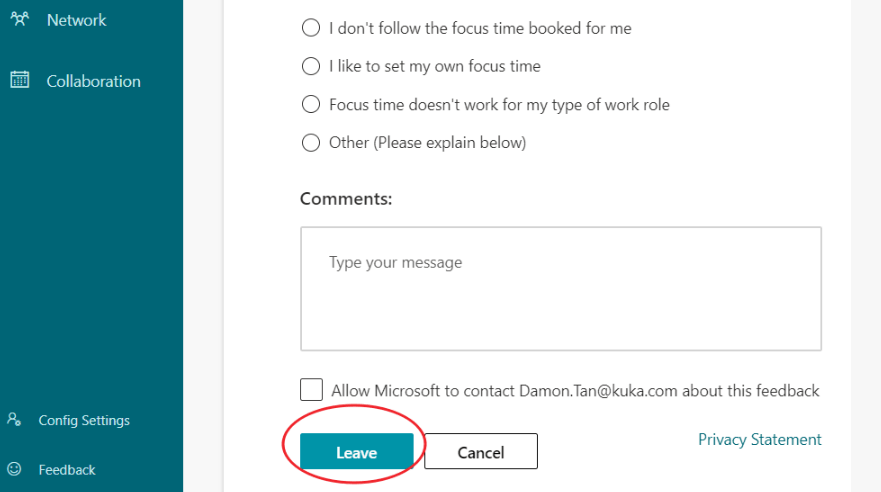Click the Feedback smiley face icon
The width and height of the screenshot is (881, 492).
(14, 469)
